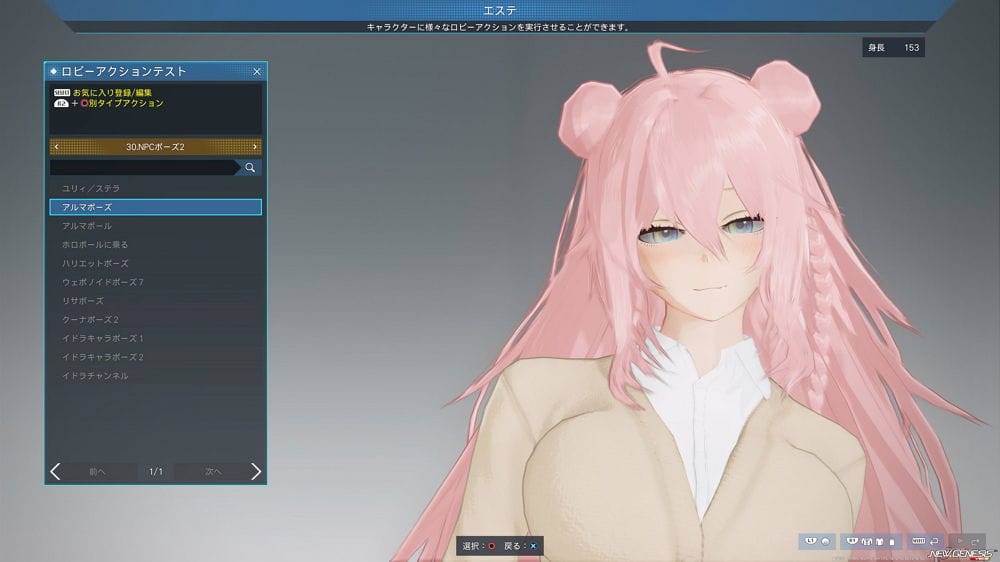Pick クーナポーズ2 from the list
Viewport: 1000px width, 562px height.
tap(156, 320)
